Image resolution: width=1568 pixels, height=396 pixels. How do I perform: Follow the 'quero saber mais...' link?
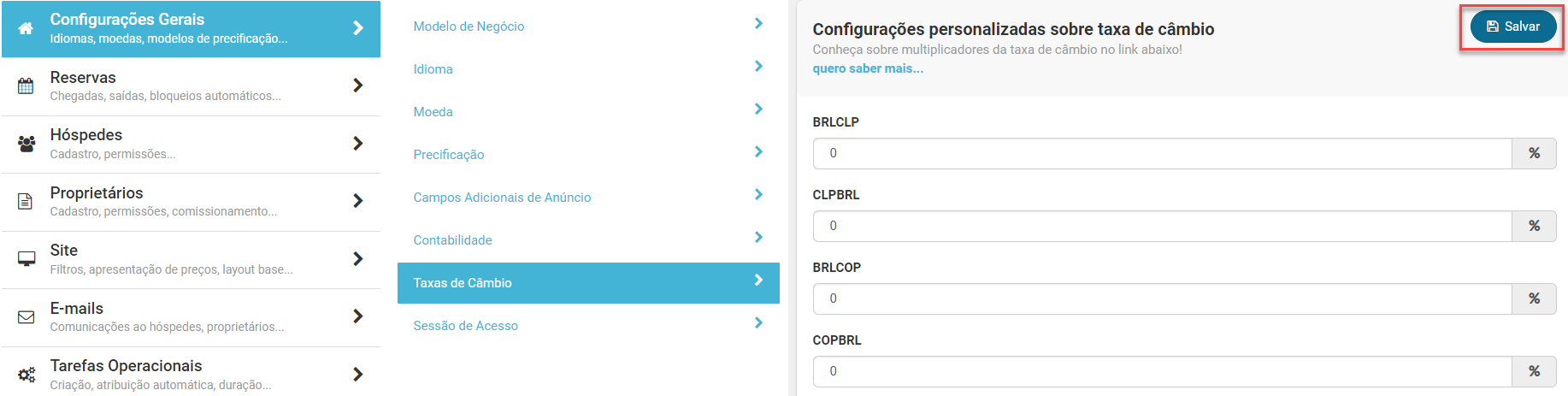tap(867, 68)
